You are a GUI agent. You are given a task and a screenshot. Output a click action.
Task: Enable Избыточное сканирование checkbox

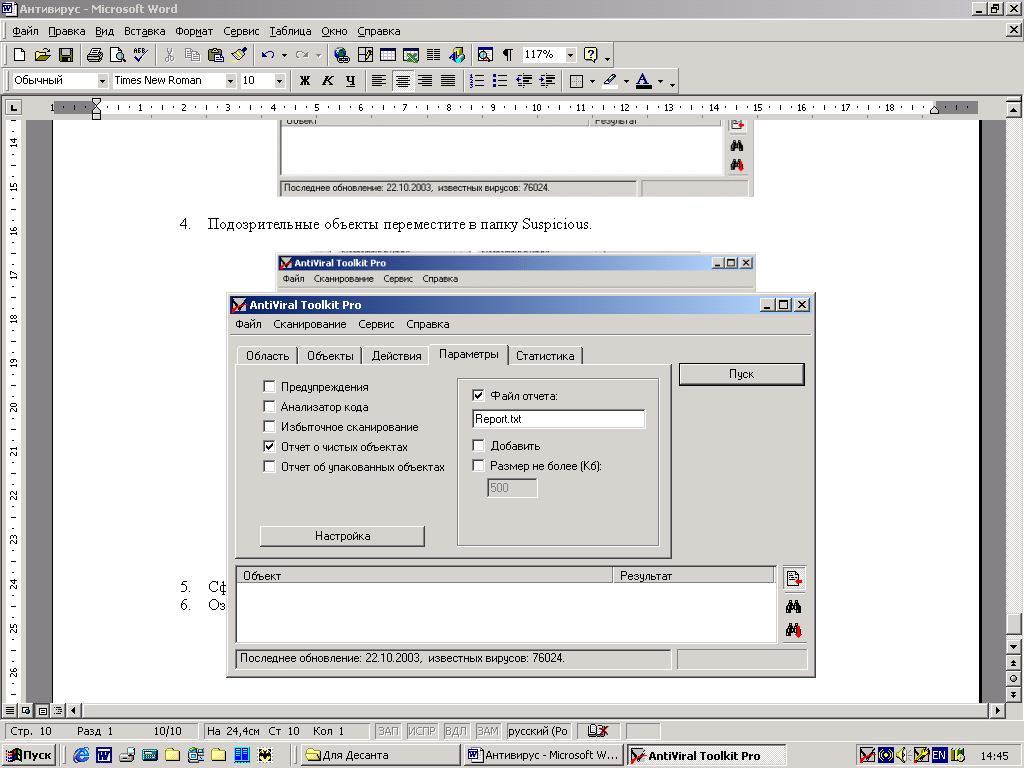click(269, 426)
